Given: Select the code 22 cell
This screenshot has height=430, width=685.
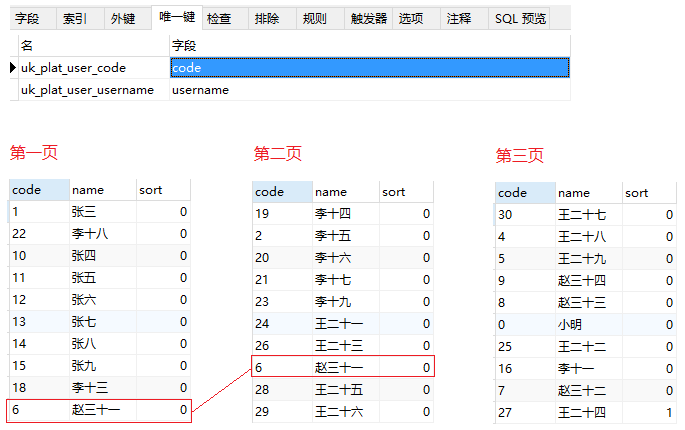Looking at the screenshot, I should tap(39, 234).
